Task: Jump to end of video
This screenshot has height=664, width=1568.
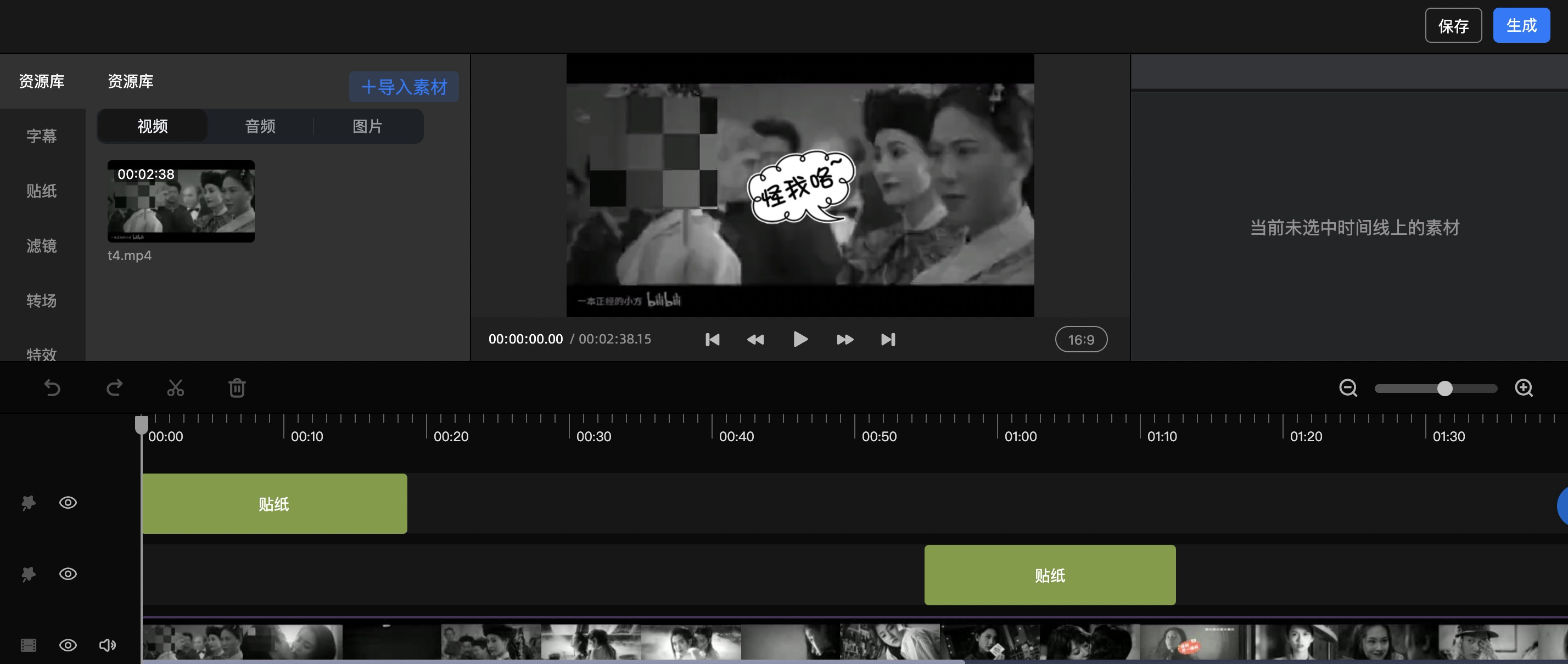Action: point(888,339)
